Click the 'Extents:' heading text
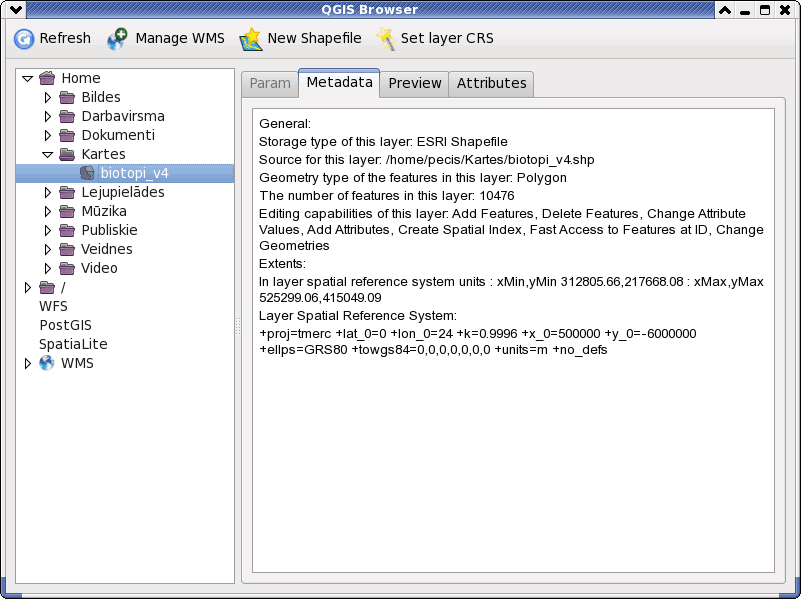The width and height of the screenshot is (801, 599). coord(282,263)
